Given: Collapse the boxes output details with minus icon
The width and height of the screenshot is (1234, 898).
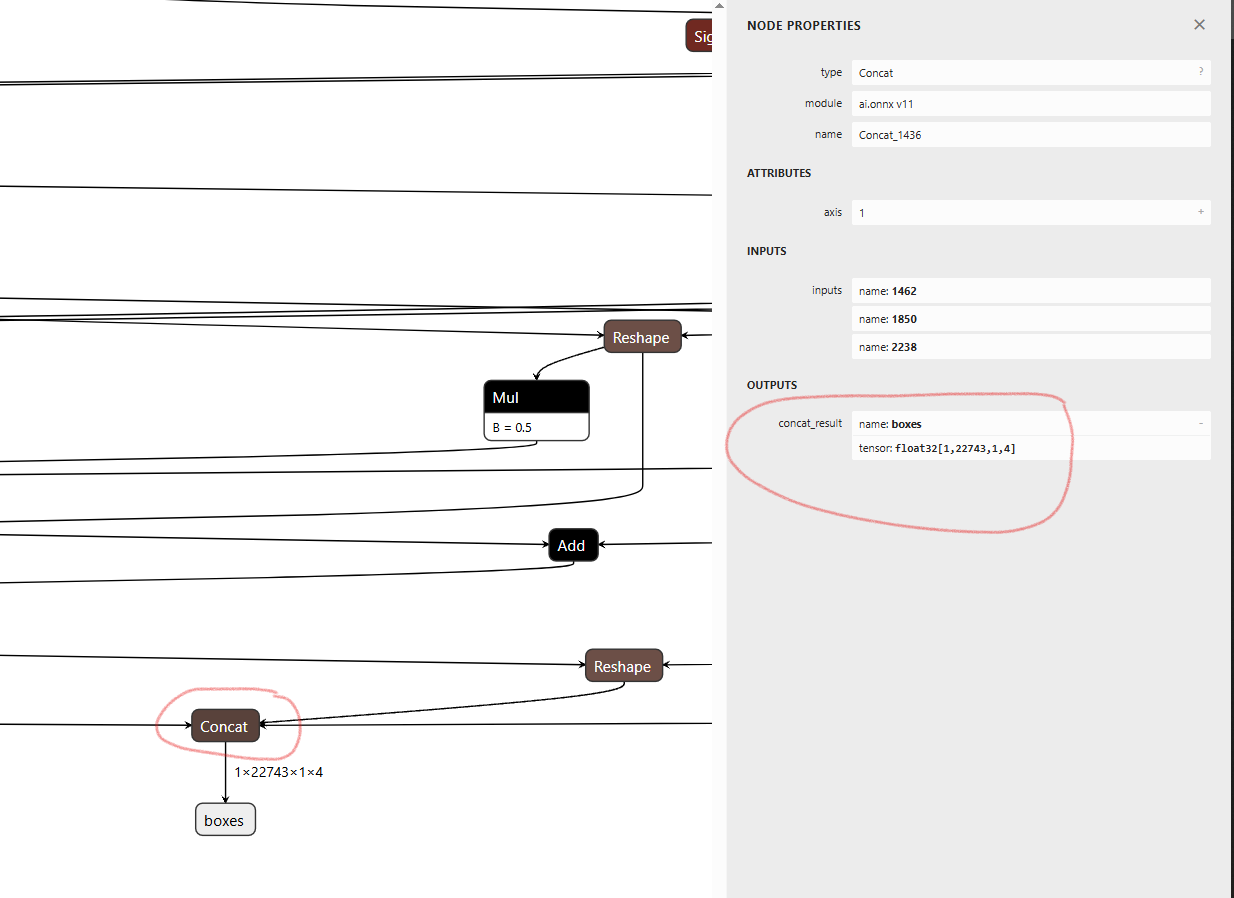Looking at the screenshot, I should (1201, 424).
